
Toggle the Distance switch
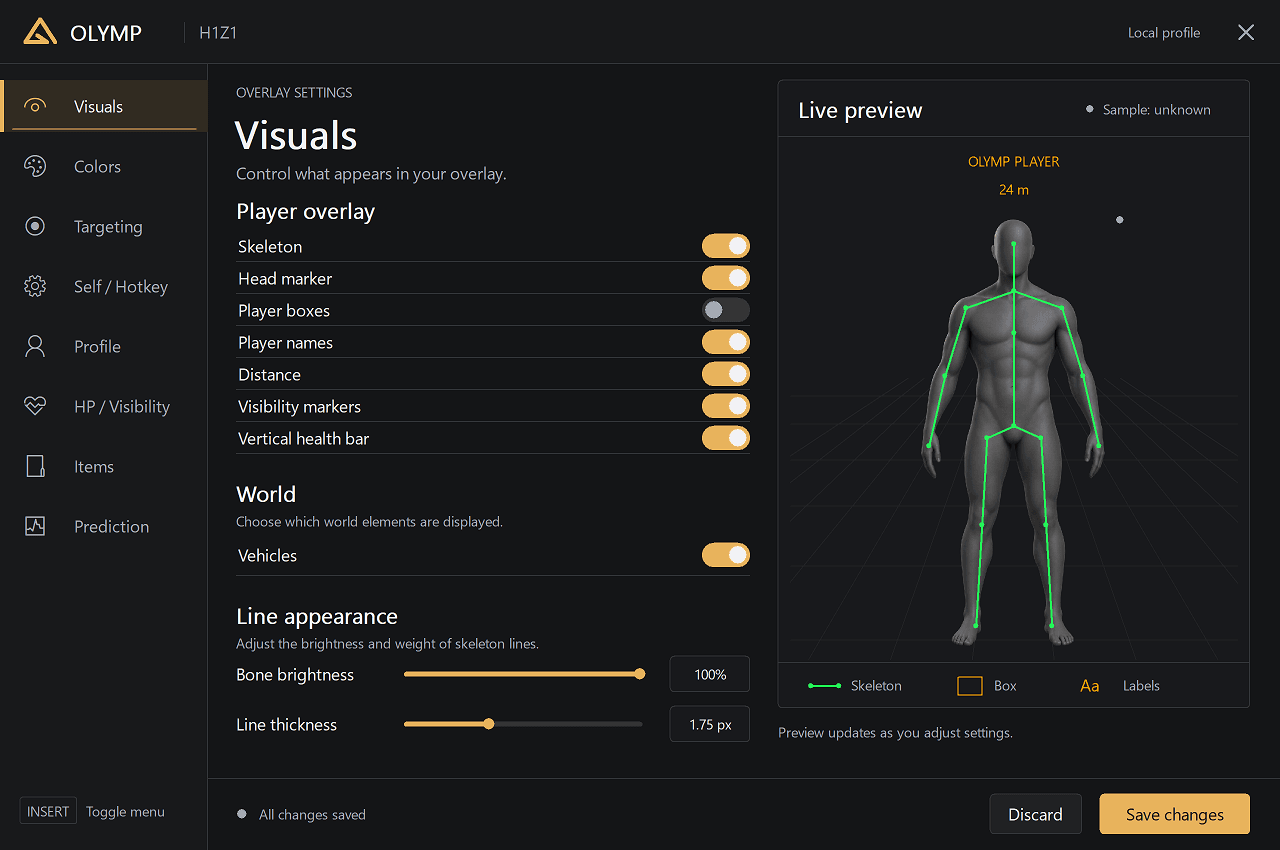click(726, 374)
